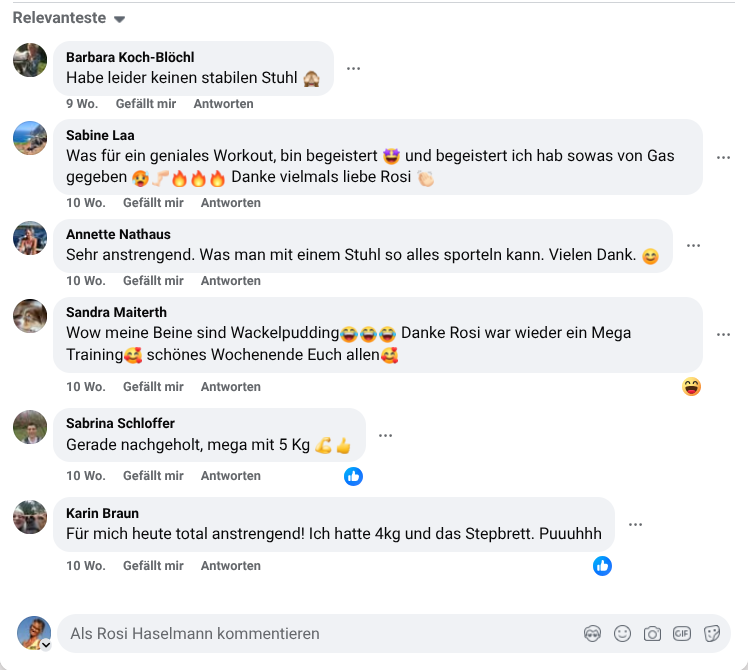Click the comment input field

tap(320, 633)
